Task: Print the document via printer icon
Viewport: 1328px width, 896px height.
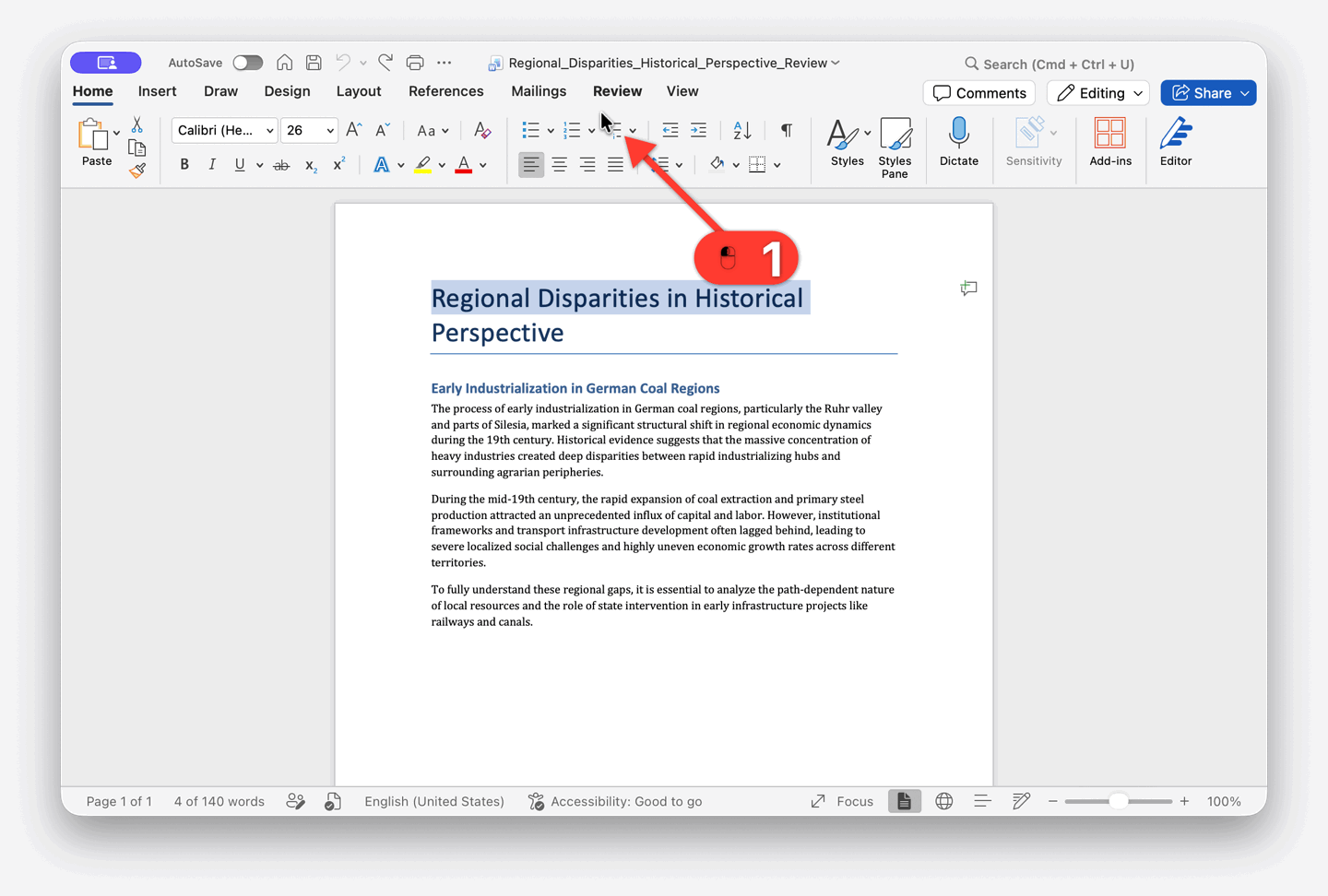Action: (415, 63)
